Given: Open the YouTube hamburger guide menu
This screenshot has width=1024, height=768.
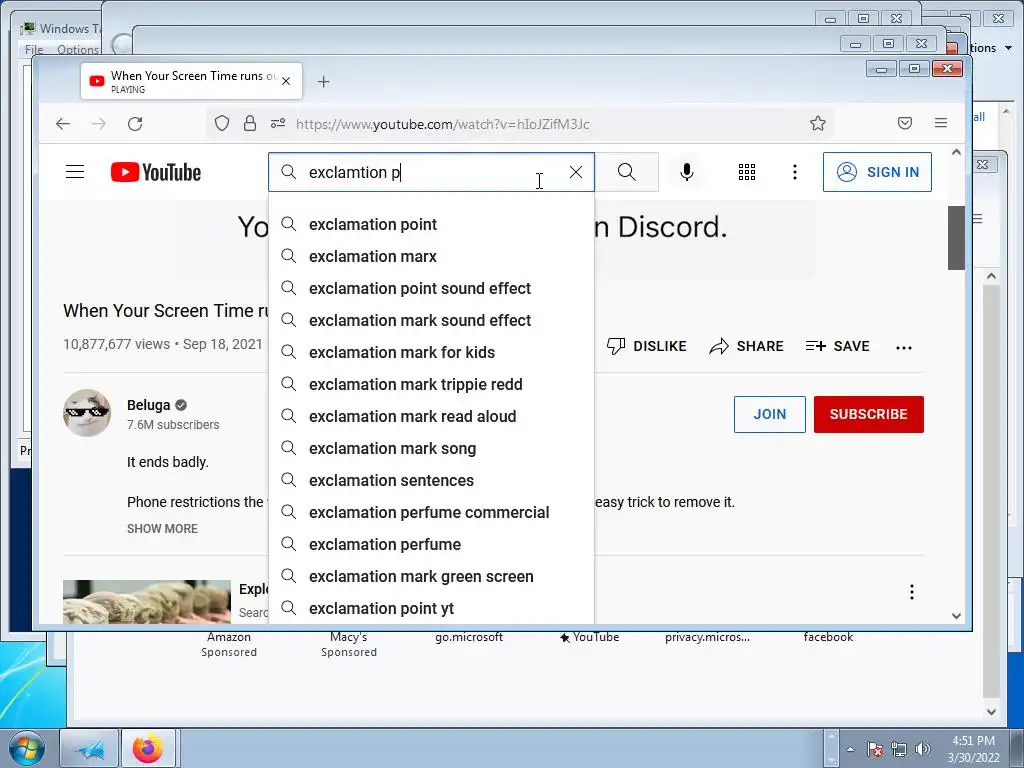Looking at the screenshot, I should 75,172.
